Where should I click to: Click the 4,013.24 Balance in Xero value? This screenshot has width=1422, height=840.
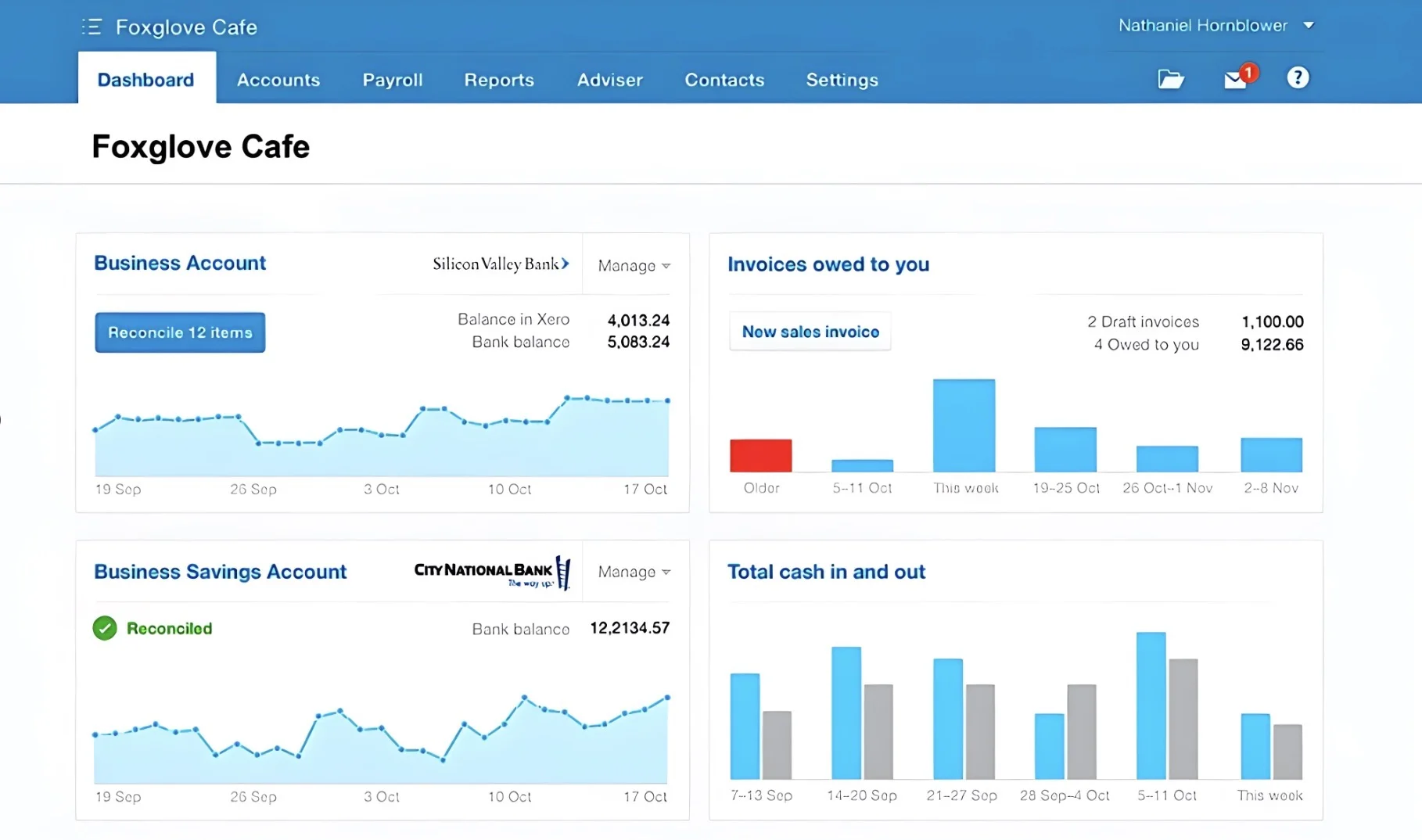(638, 320)
